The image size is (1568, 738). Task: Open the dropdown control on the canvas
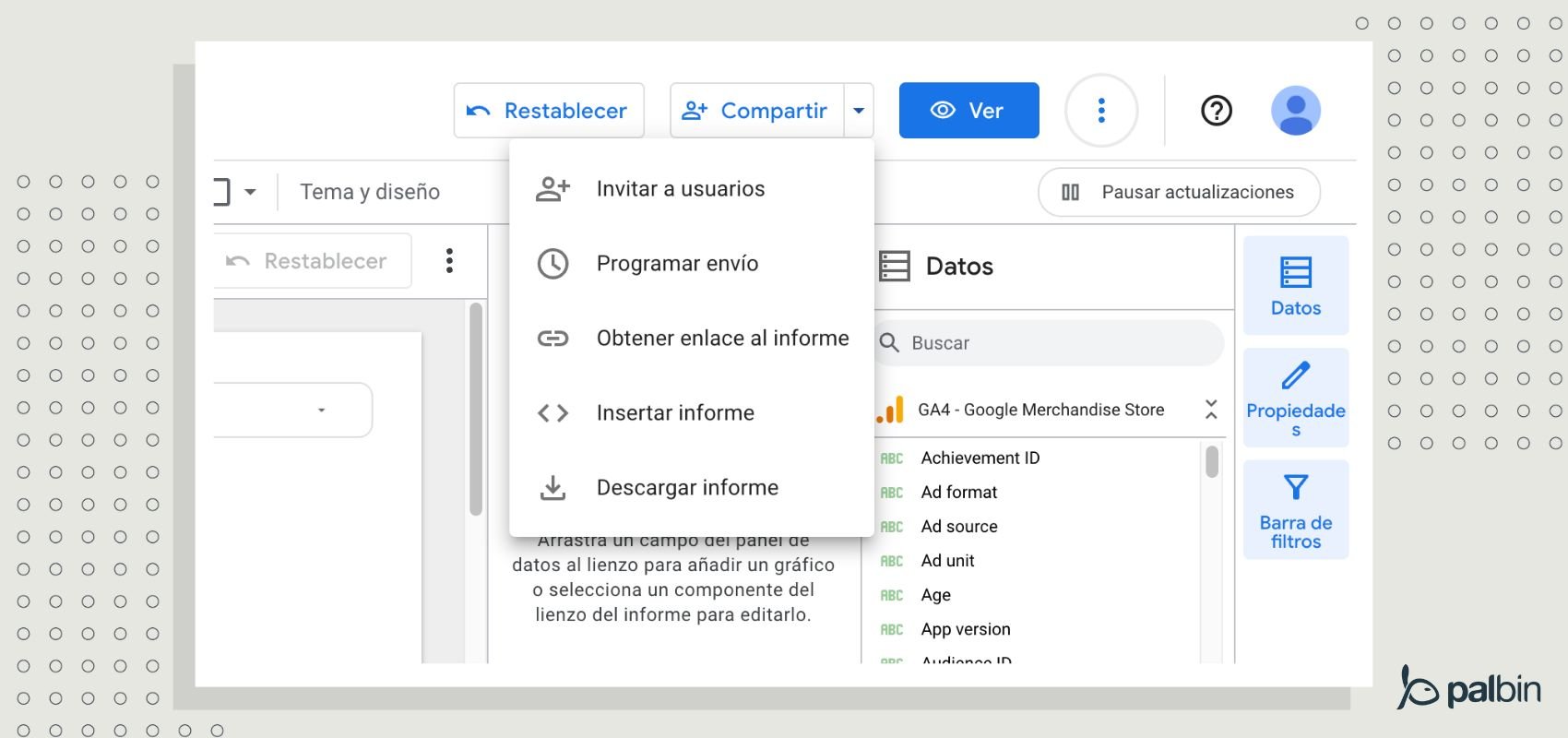coord(293,410)
